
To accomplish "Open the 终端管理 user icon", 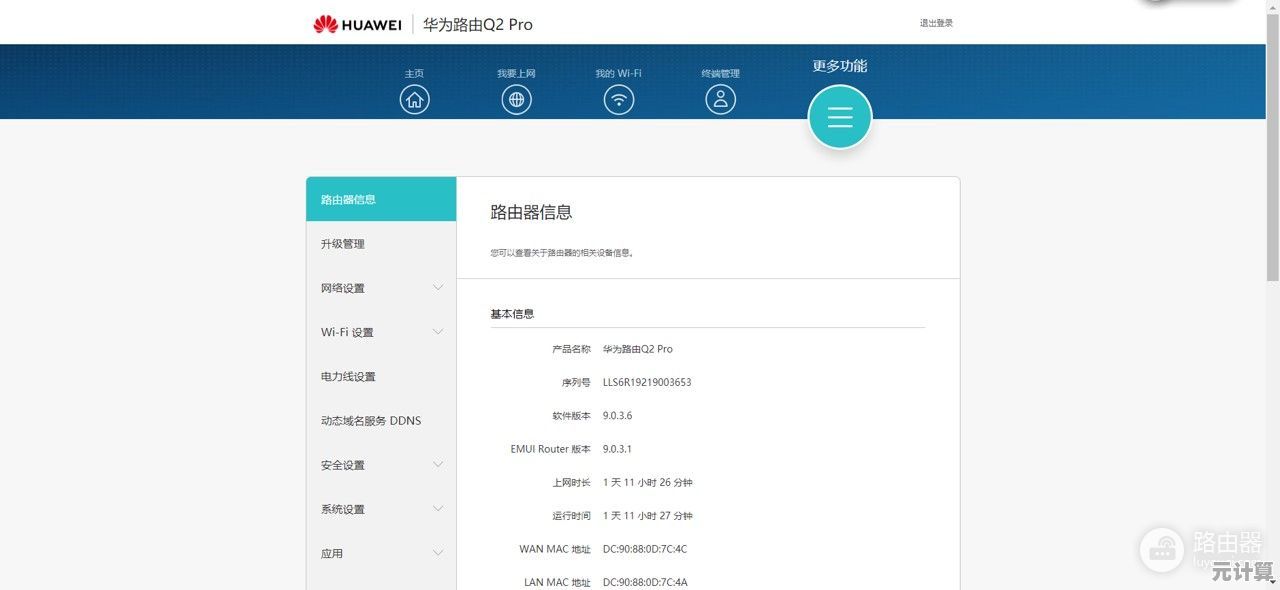I will click(720, 99).
